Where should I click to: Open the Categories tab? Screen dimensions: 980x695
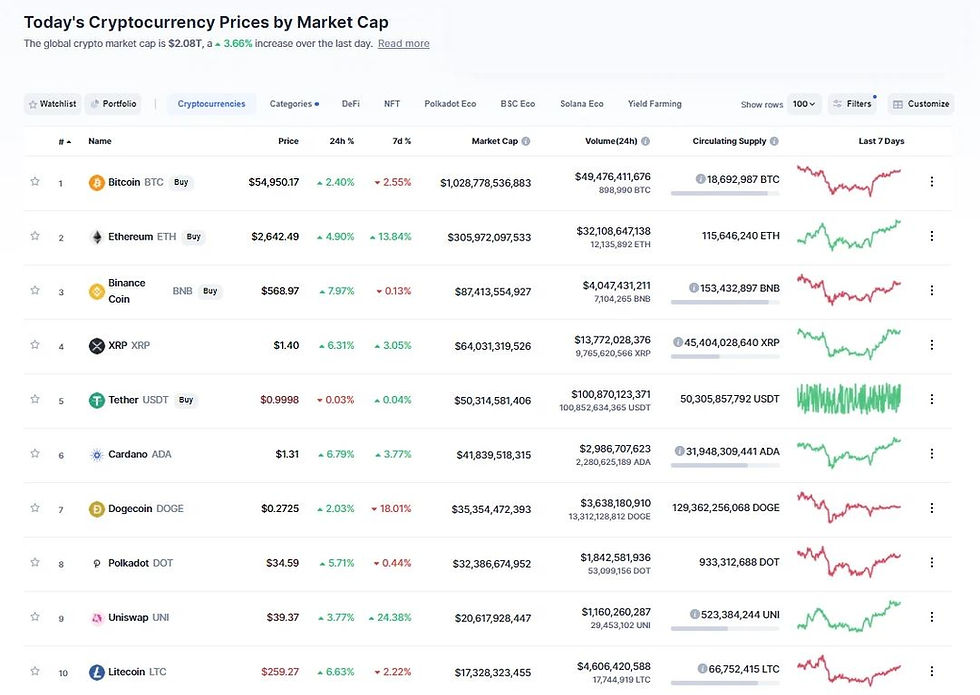294,104
